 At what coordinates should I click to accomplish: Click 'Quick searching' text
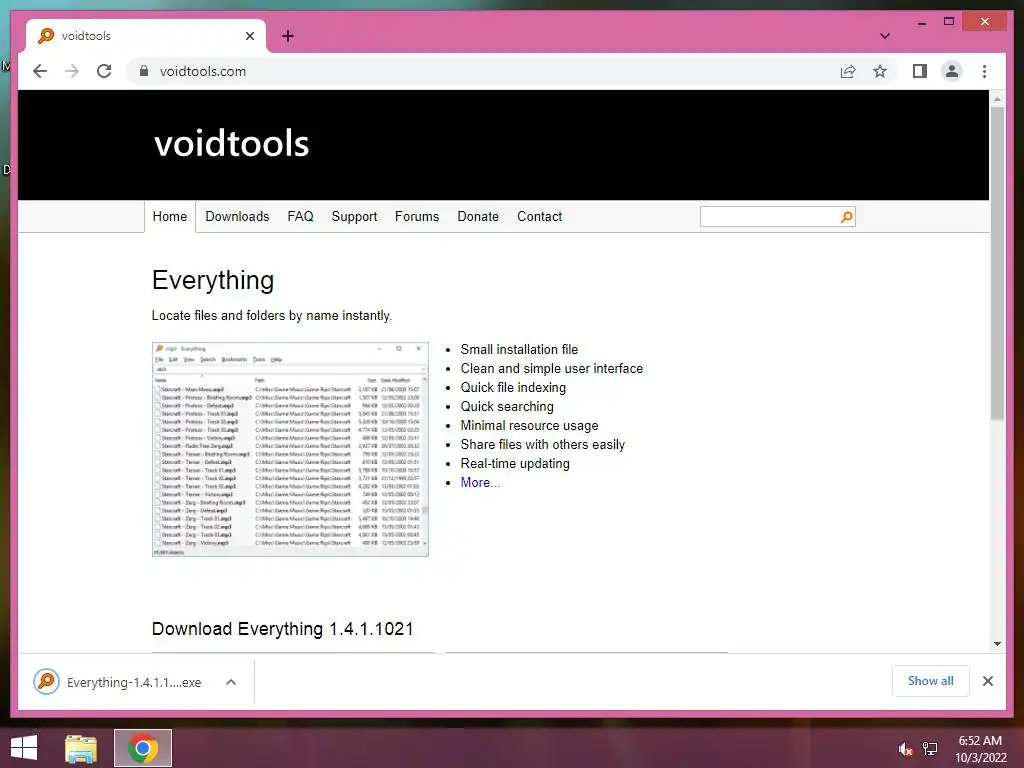507,406
